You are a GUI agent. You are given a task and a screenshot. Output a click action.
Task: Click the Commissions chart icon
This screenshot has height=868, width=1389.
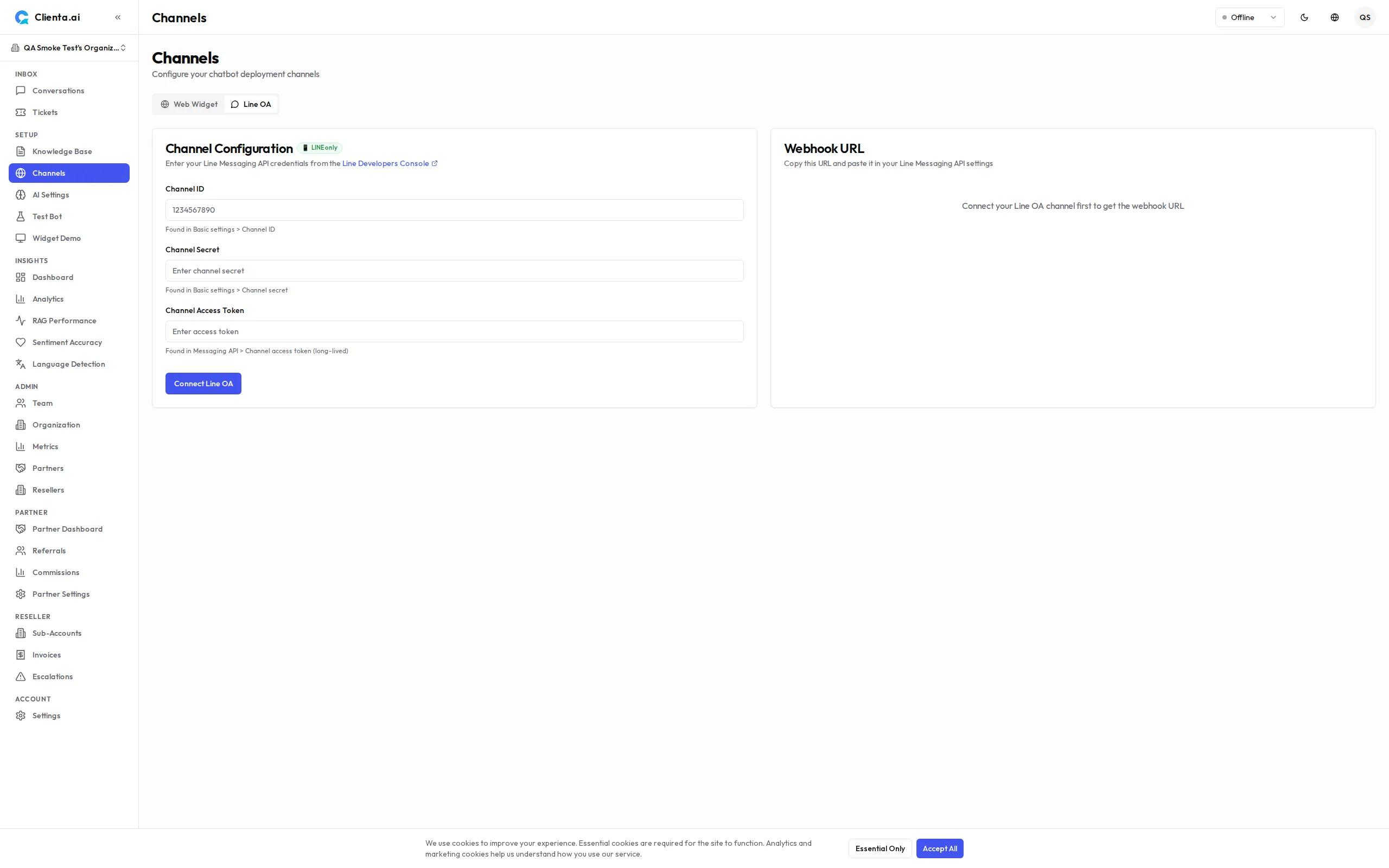(x=21, y=572)
